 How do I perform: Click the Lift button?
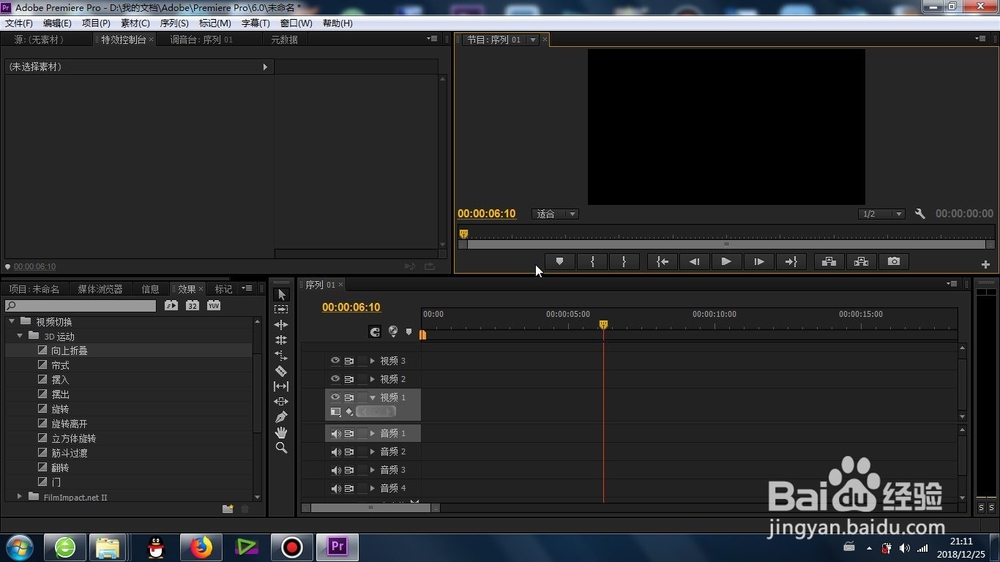tap(828, 262)
